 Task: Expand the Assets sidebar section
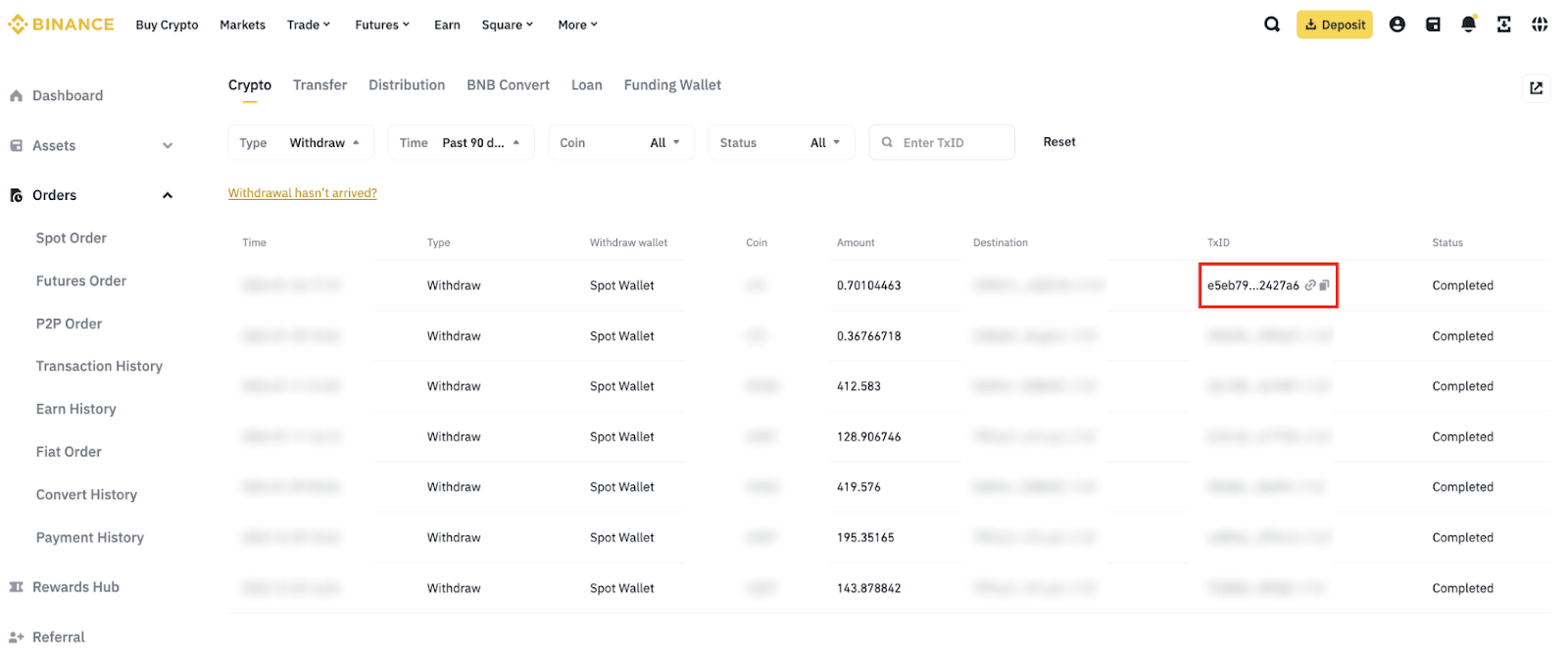[x=168, y=146]
